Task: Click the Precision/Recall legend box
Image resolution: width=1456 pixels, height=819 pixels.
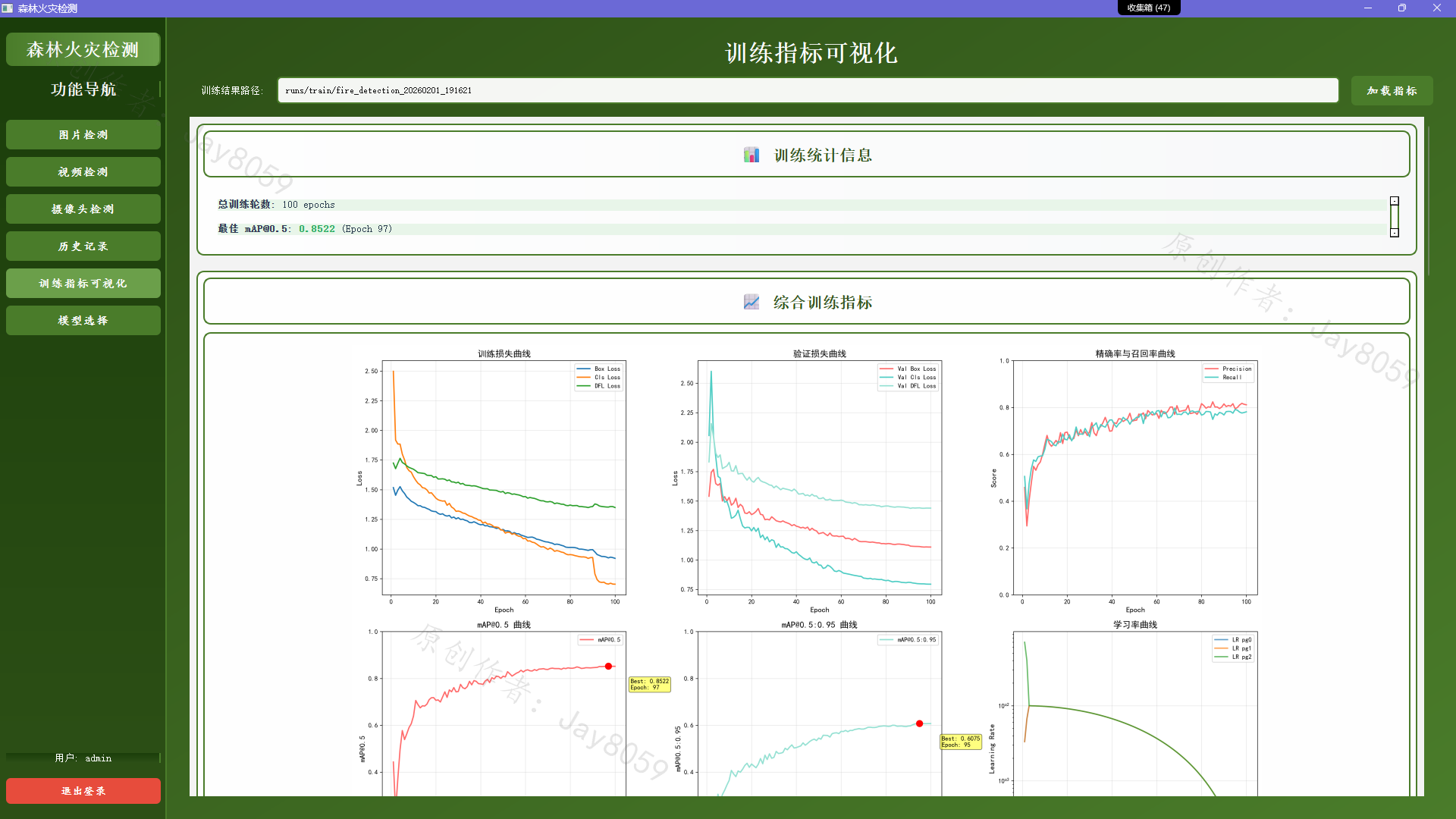Action: pyautogui.click(x=1228, y=373)
